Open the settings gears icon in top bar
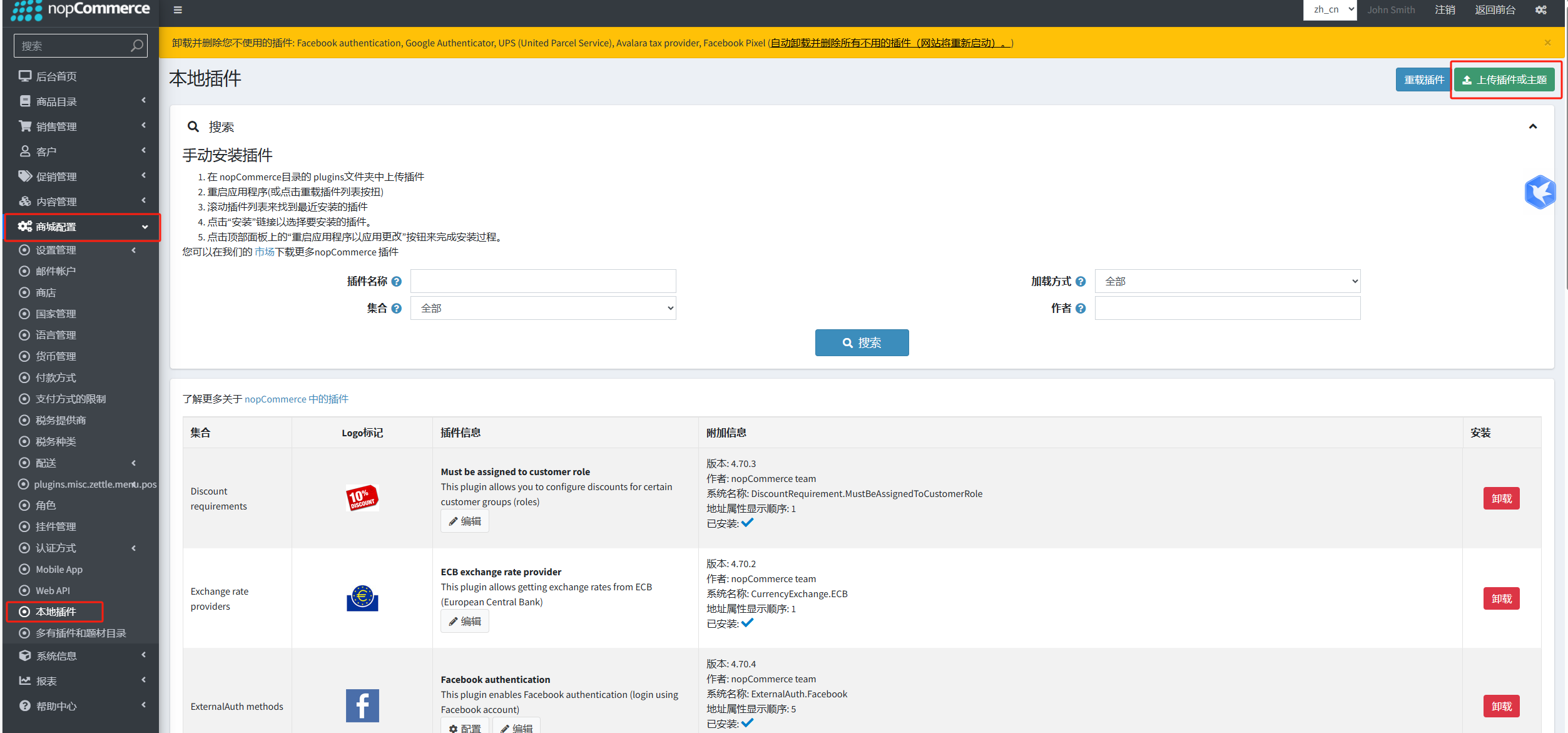 [x=1540, y=9]
